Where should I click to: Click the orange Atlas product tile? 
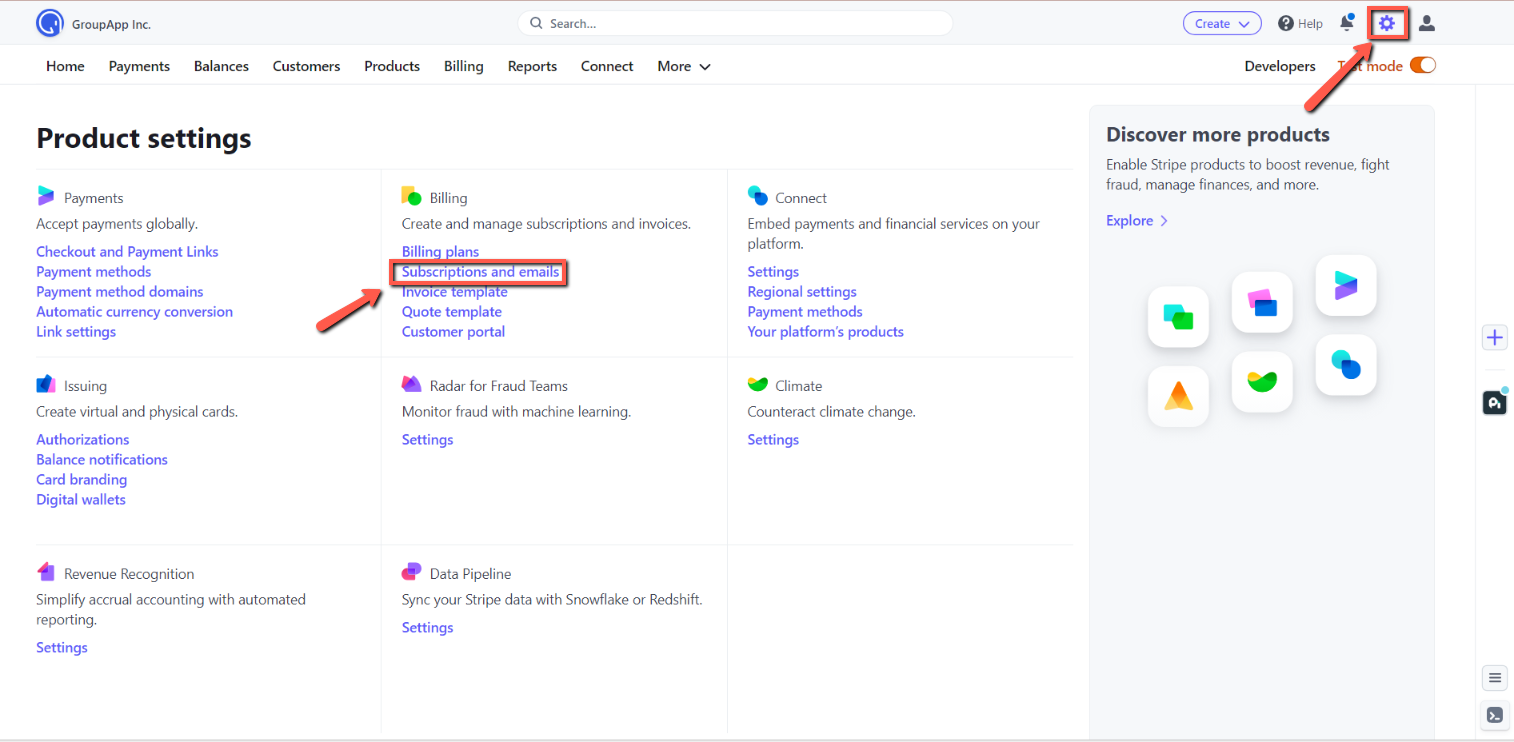(x=1179, y=397)
